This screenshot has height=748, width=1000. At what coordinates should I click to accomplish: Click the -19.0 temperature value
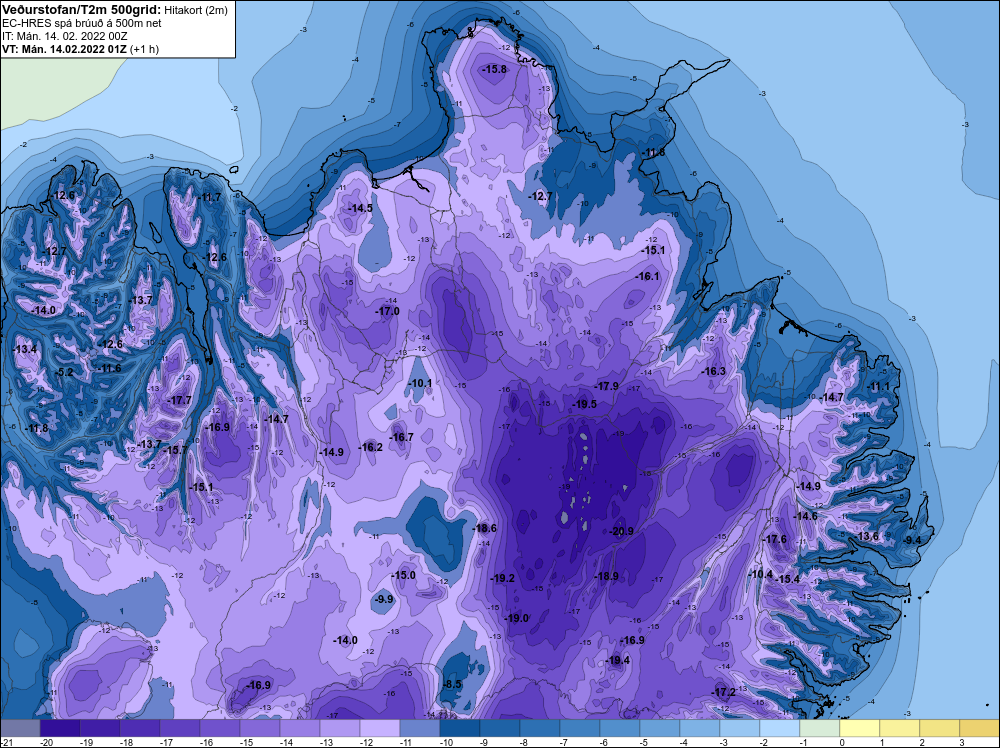(x=517, y=618)
